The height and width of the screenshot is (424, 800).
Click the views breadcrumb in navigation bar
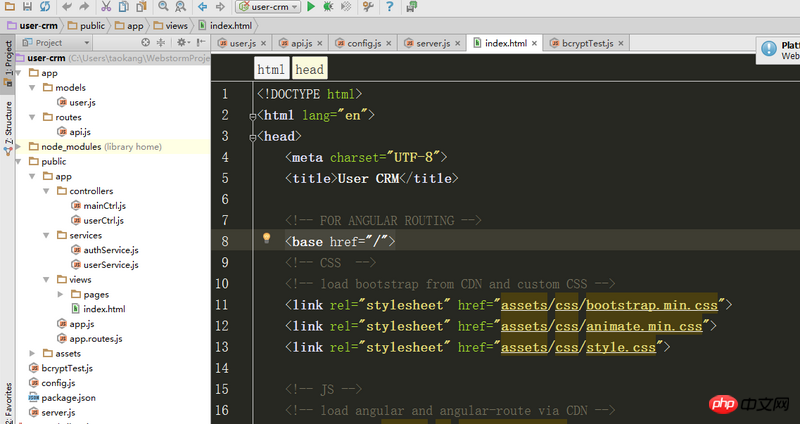[x=174, y=25]
